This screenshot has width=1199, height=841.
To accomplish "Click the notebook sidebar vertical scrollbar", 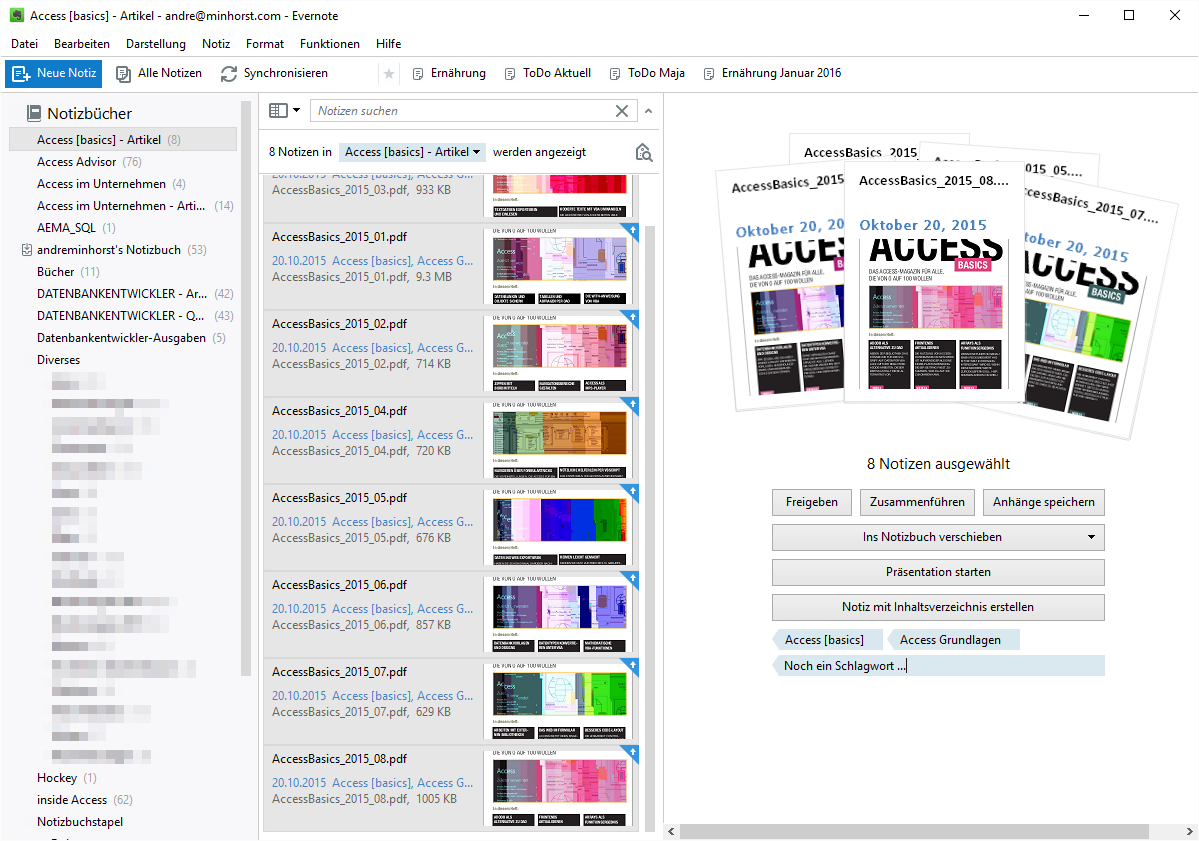I will point(245,388).
